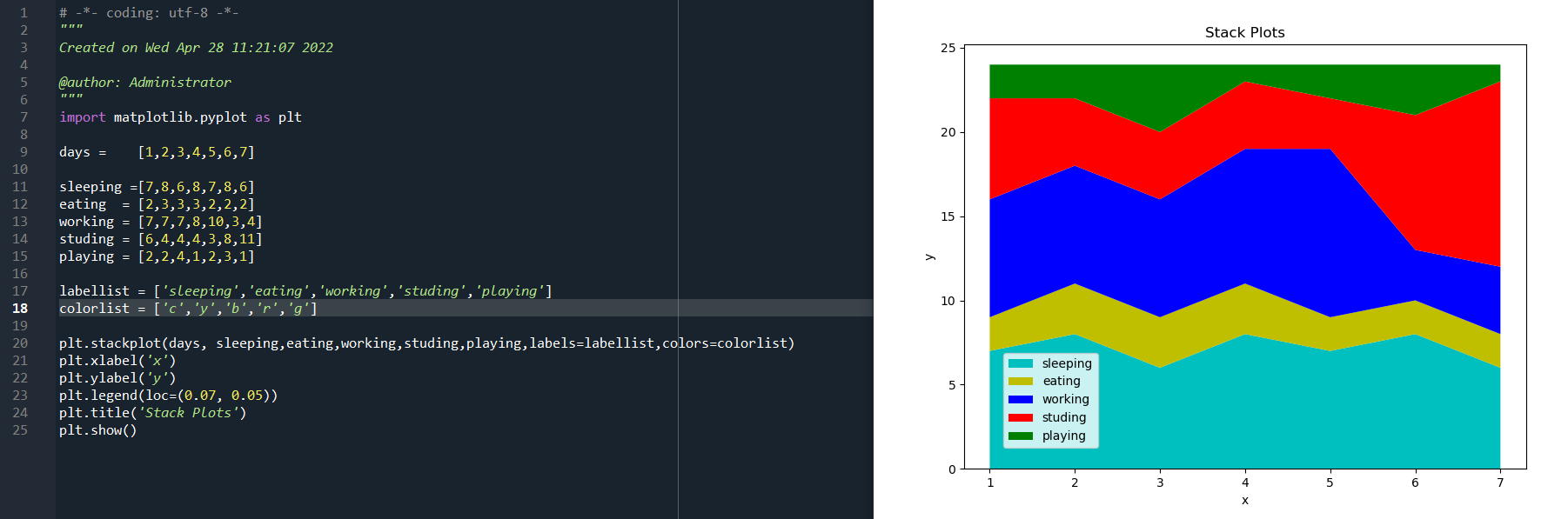
Task: Click the y-axis label left of the chart
Action: pos(929,256)
